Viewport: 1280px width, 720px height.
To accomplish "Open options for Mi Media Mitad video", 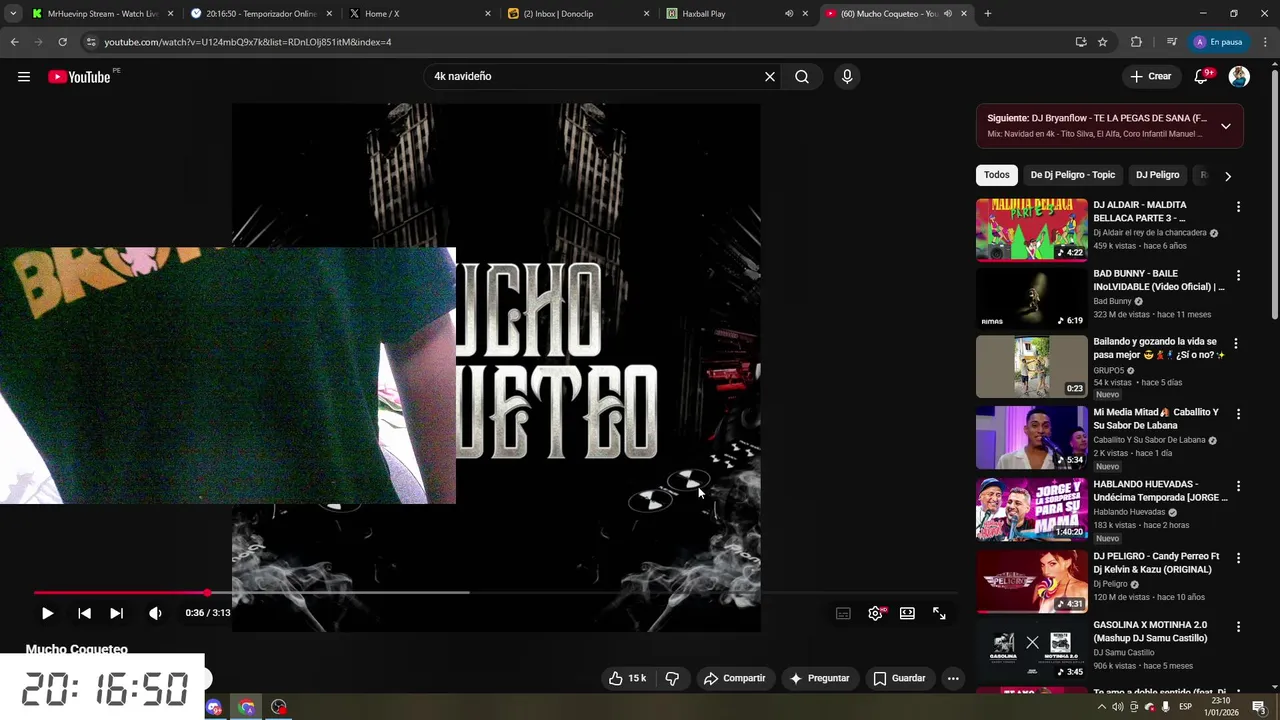I will [1238, 414].
